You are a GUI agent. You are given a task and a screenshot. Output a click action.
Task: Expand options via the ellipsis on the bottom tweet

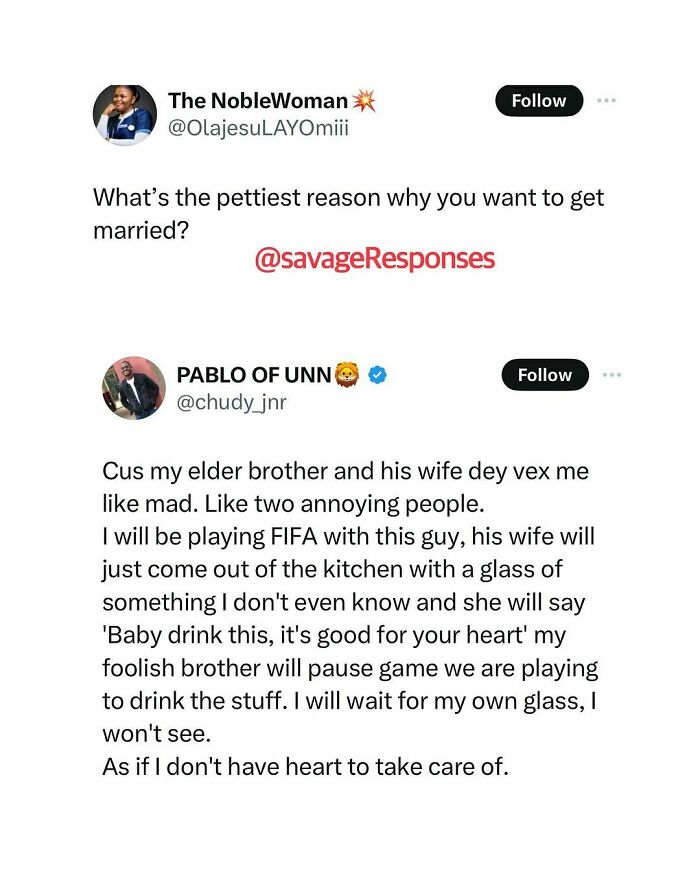pyautogui.click(x=612, y=375)
